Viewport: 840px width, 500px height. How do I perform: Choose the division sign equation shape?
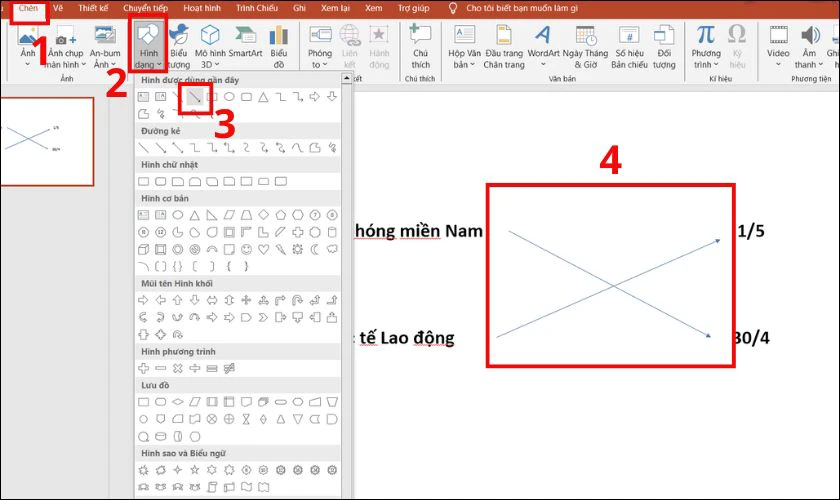(195, 368)
